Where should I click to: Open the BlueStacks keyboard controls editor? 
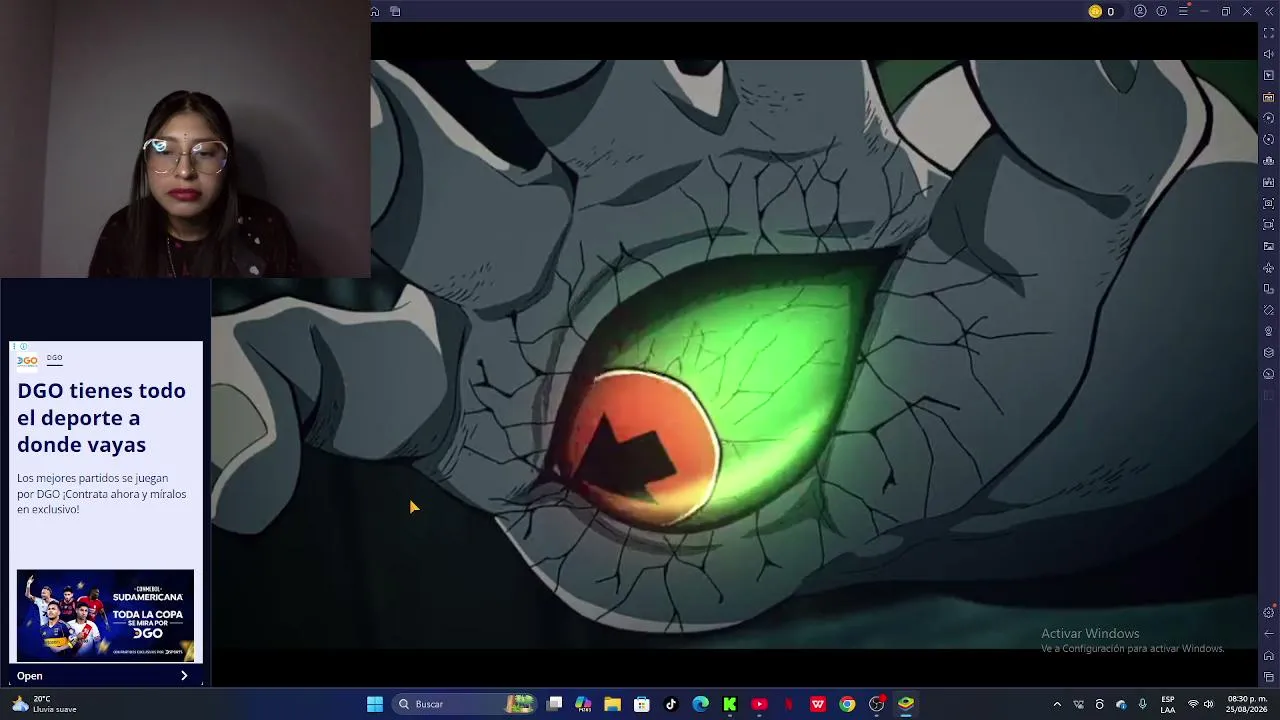pos(1269,97)
